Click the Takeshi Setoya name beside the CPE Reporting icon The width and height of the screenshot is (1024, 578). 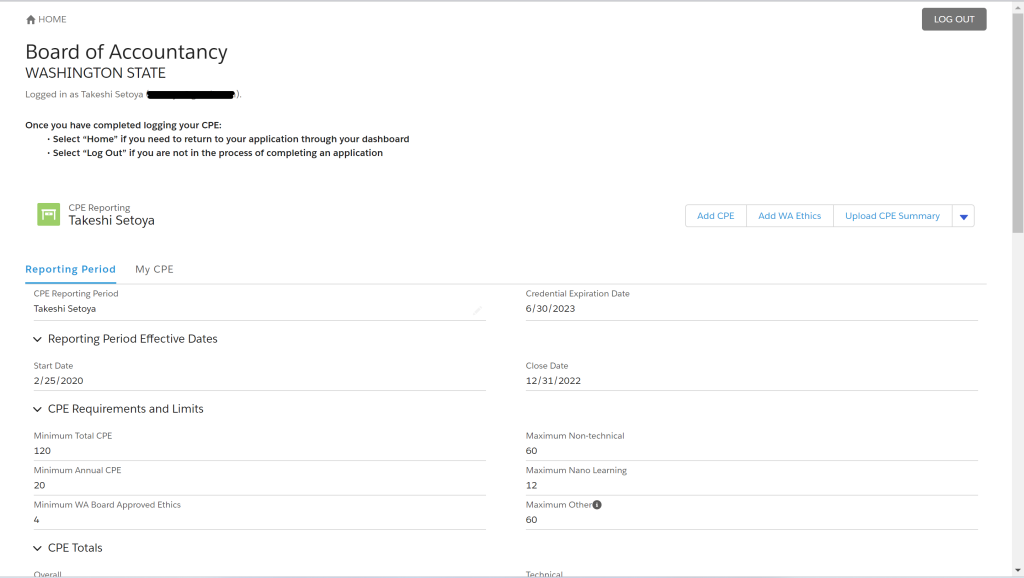coord(112,221)
